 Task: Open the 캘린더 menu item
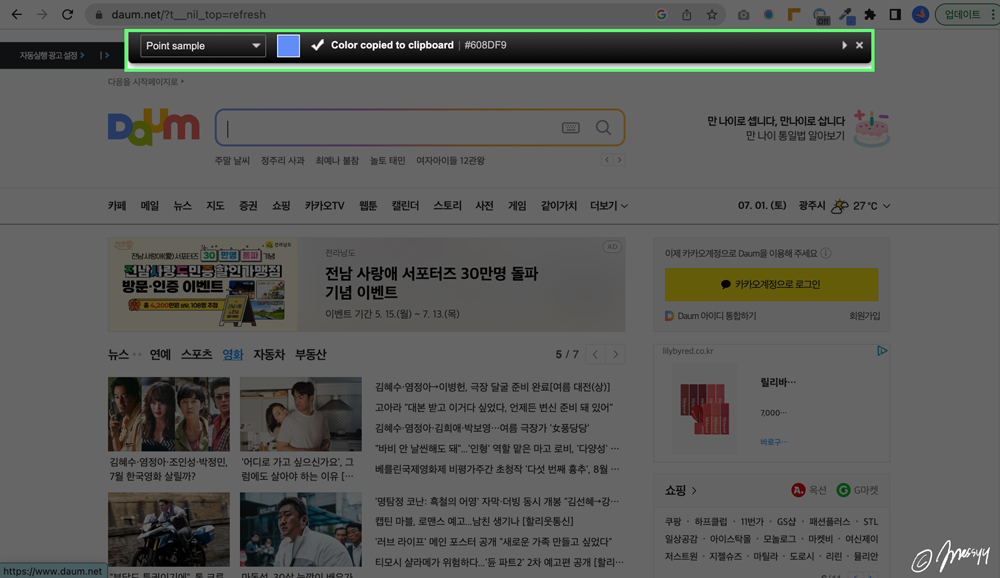click(405, 205)
